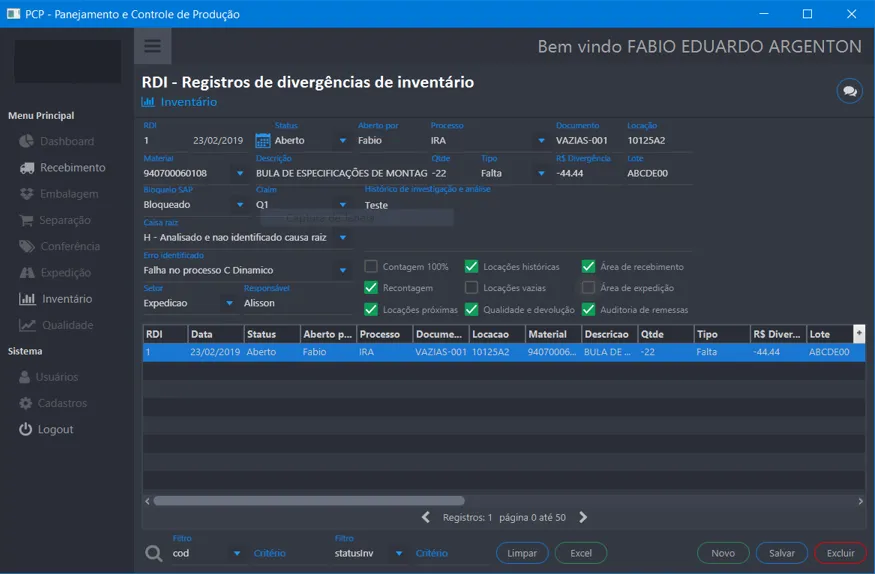Expand the Erro identificado dropdown

pyautogui.click(x=343, y=271)
